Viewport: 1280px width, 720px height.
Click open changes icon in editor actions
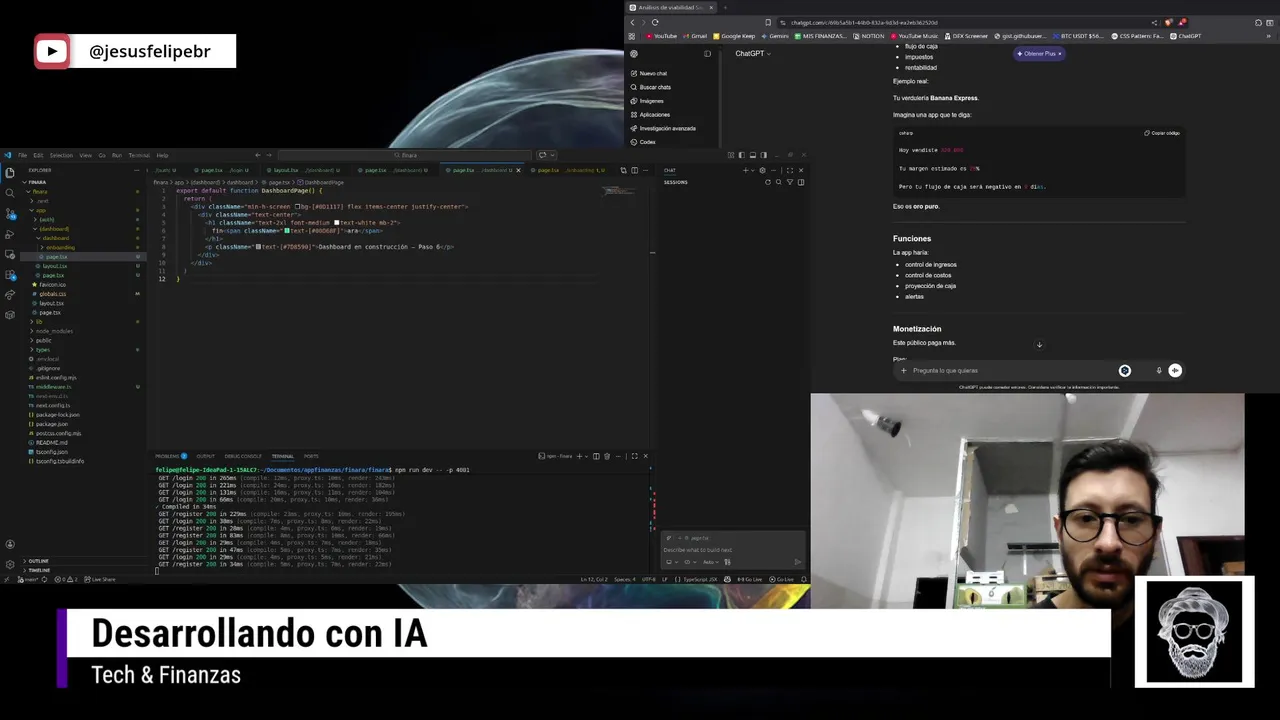623,170
